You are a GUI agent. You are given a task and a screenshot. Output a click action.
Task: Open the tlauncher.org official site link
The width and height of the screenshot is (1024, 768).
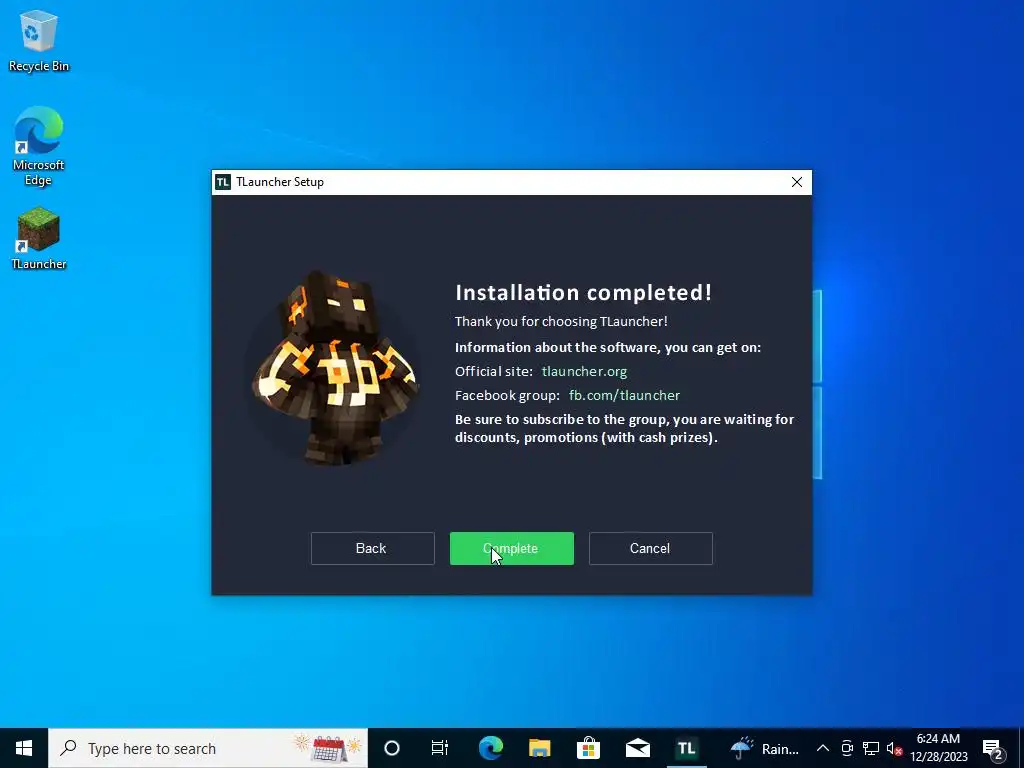[584, 371]
